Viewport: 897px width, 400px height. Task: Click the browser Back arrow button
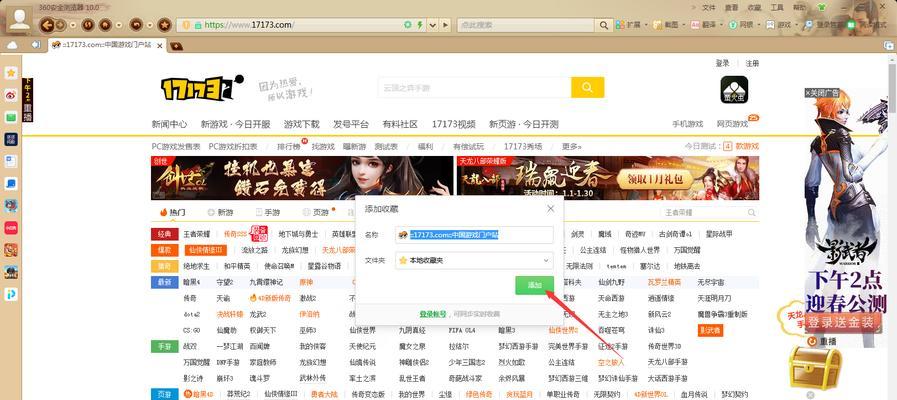(47, 25)
